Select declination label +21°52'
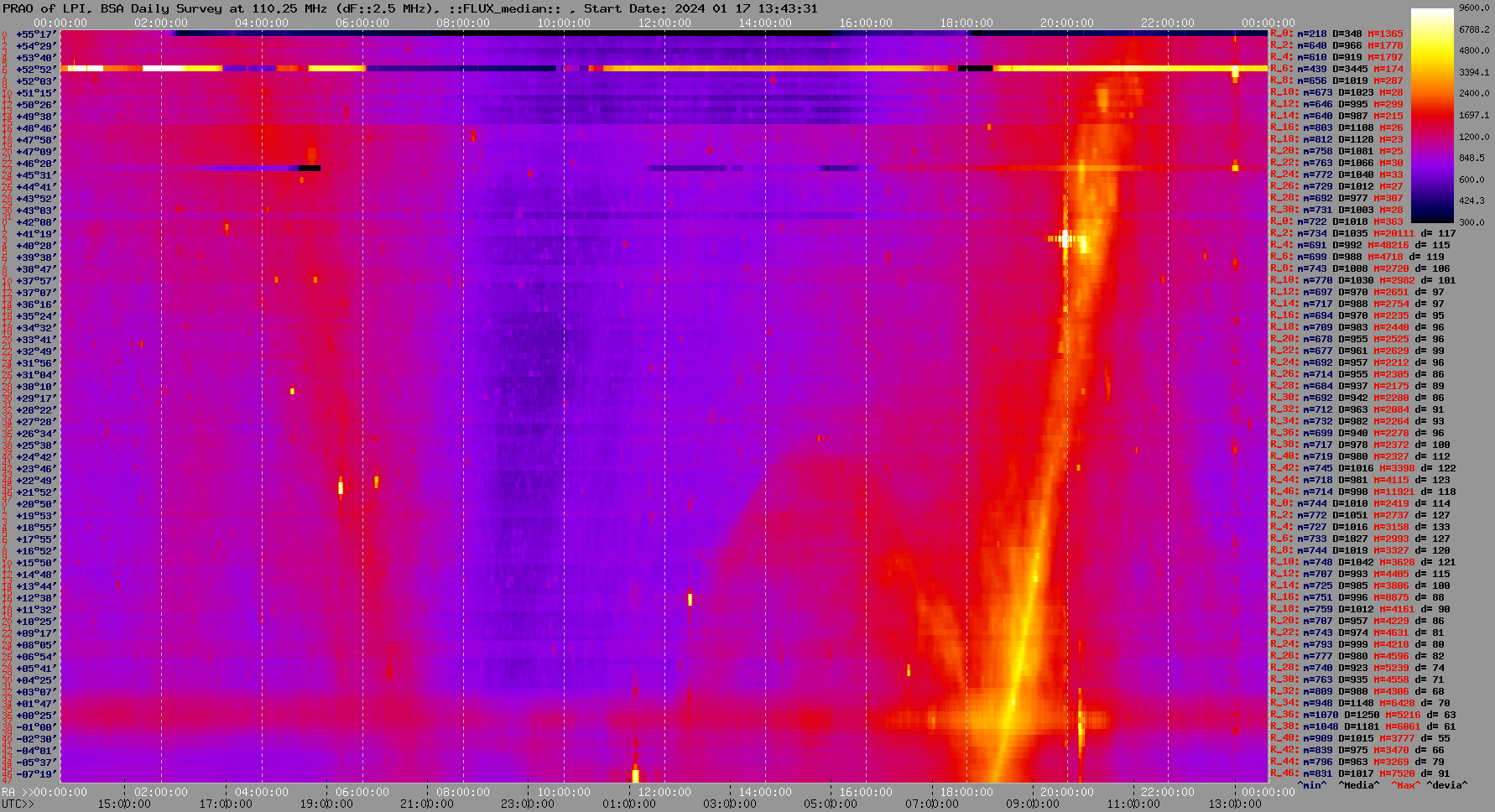 point(36,492)
